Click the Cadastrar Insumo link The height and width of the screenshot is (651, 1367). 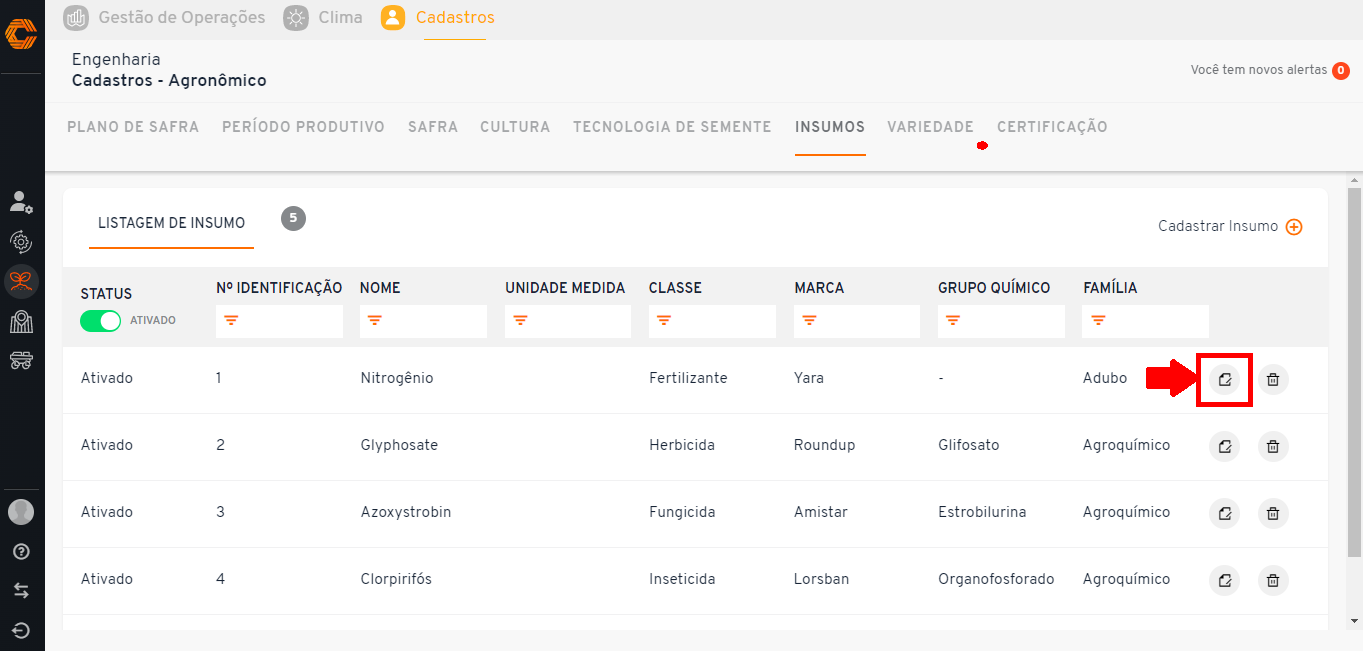[x=1218, y=227]
